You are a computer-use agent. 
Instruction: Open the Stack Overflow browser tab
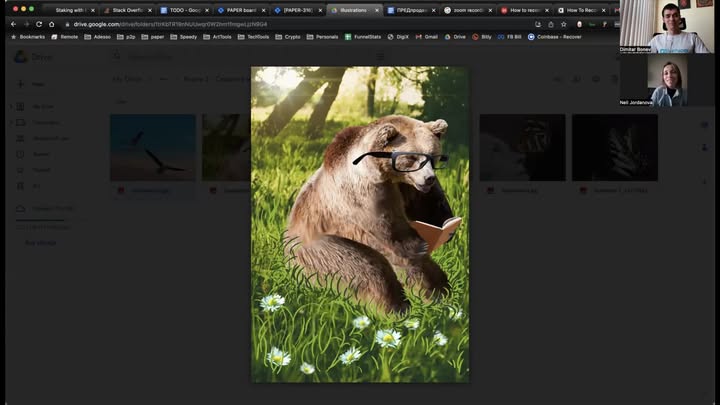[128, 10]
